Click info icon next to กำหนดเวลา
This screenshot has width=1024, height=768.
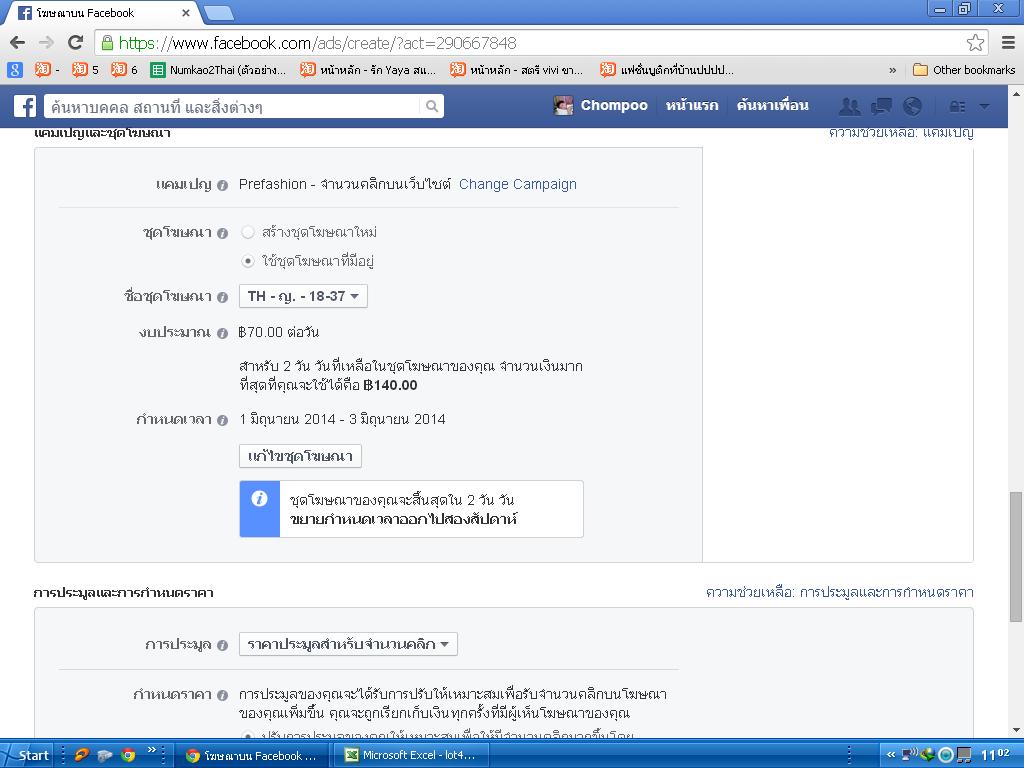click(x=222, y=421)
